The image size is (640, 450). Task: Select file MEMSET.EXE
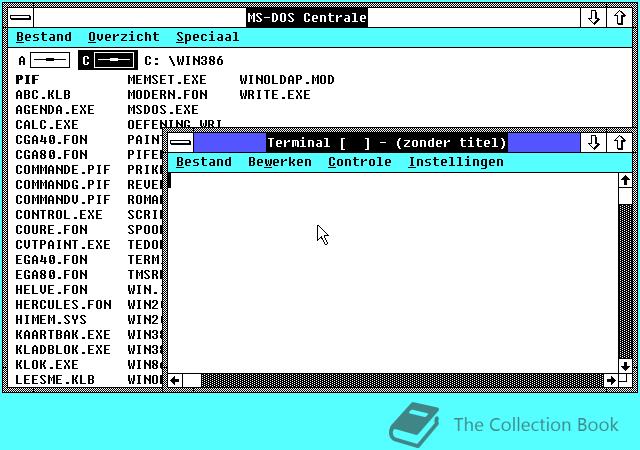pos(167,80)
